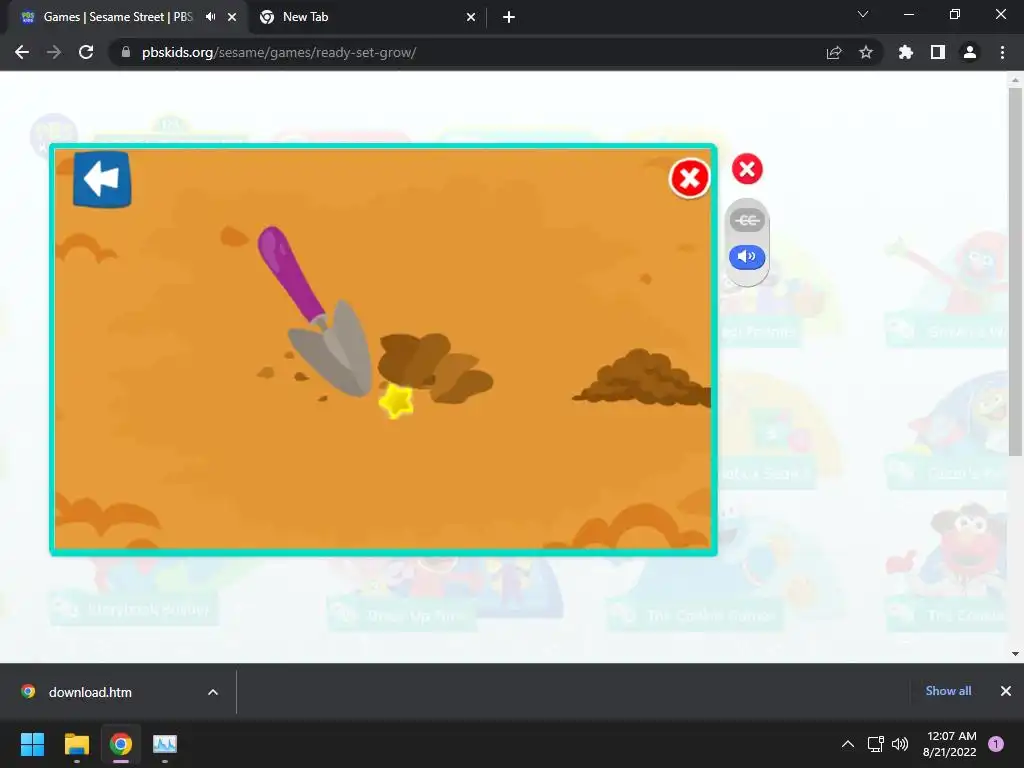
Task: Open the Chrome three-dot menu
Action: [x=1002, y=52]
